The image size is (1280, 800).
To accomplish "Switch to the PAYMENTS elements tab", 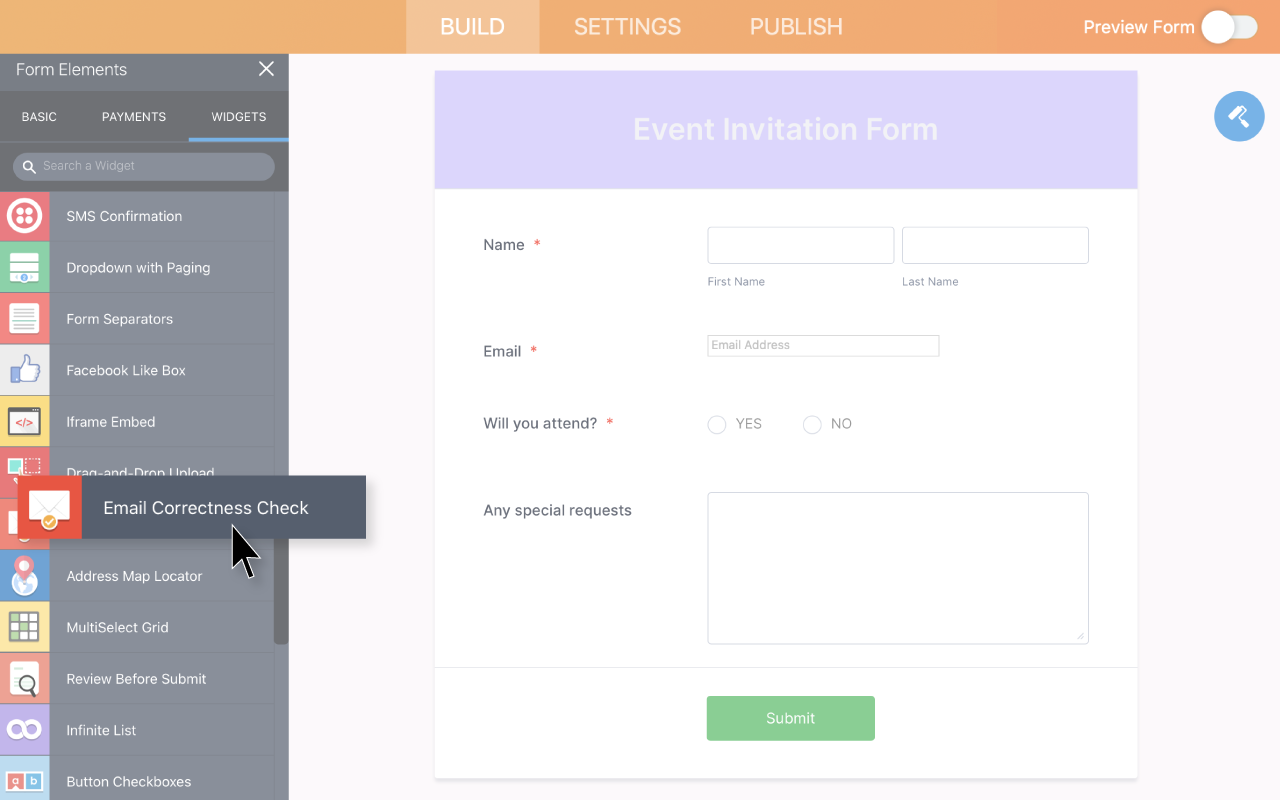I will coord(134,117).
